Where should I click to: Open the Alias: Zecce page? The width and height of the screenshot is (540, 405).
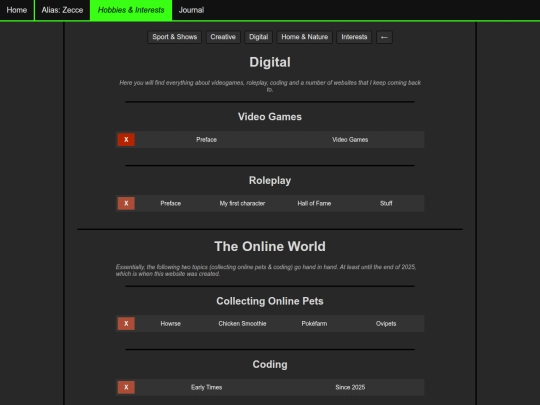pos(62,10)
